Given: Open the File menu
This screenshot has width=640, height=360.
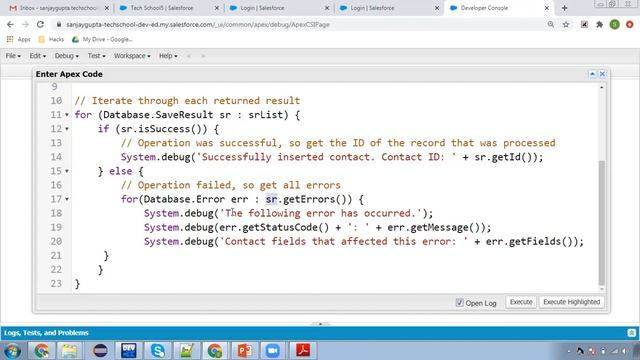Looking at the screenshot, I should coord(13,56).
